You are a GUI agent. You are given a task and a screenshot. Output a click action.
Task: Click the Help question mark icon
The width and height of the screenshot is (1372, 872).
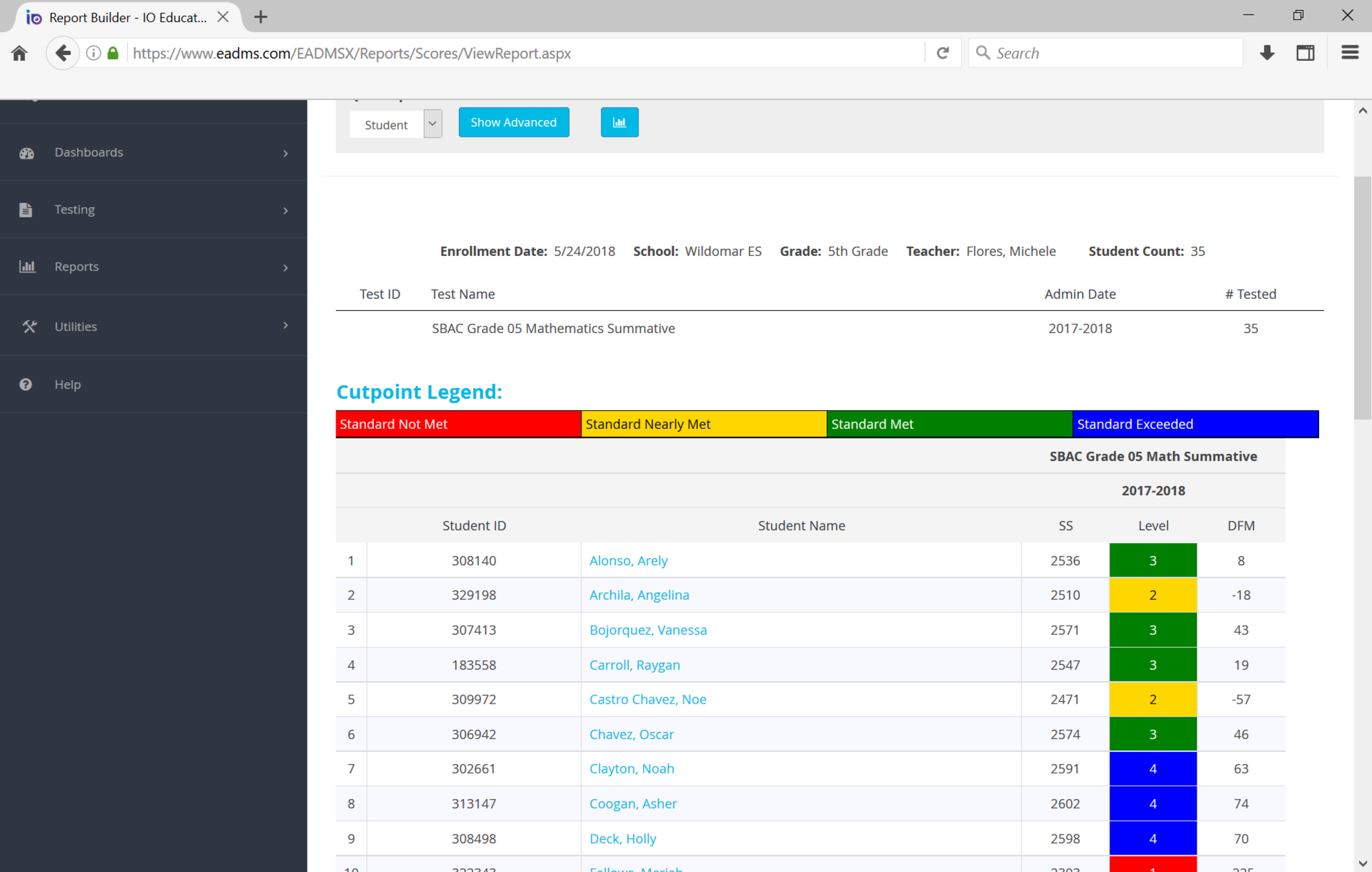[25, 384]
